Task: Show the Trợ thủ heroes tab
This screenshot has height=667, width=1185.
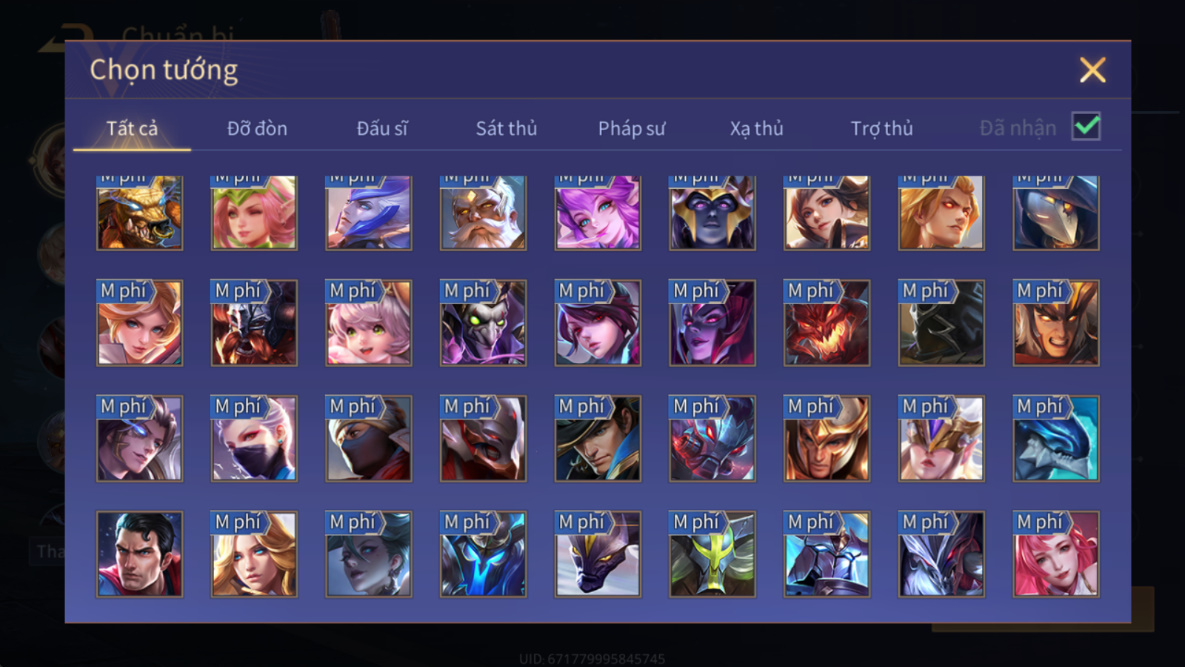Action: pos(882,128)
